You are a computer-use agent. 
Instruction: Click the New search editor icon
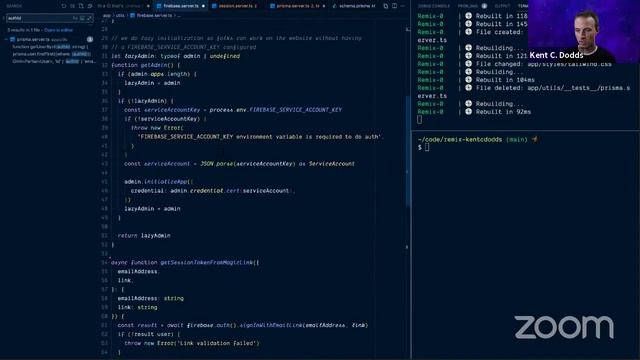point(81,6)
